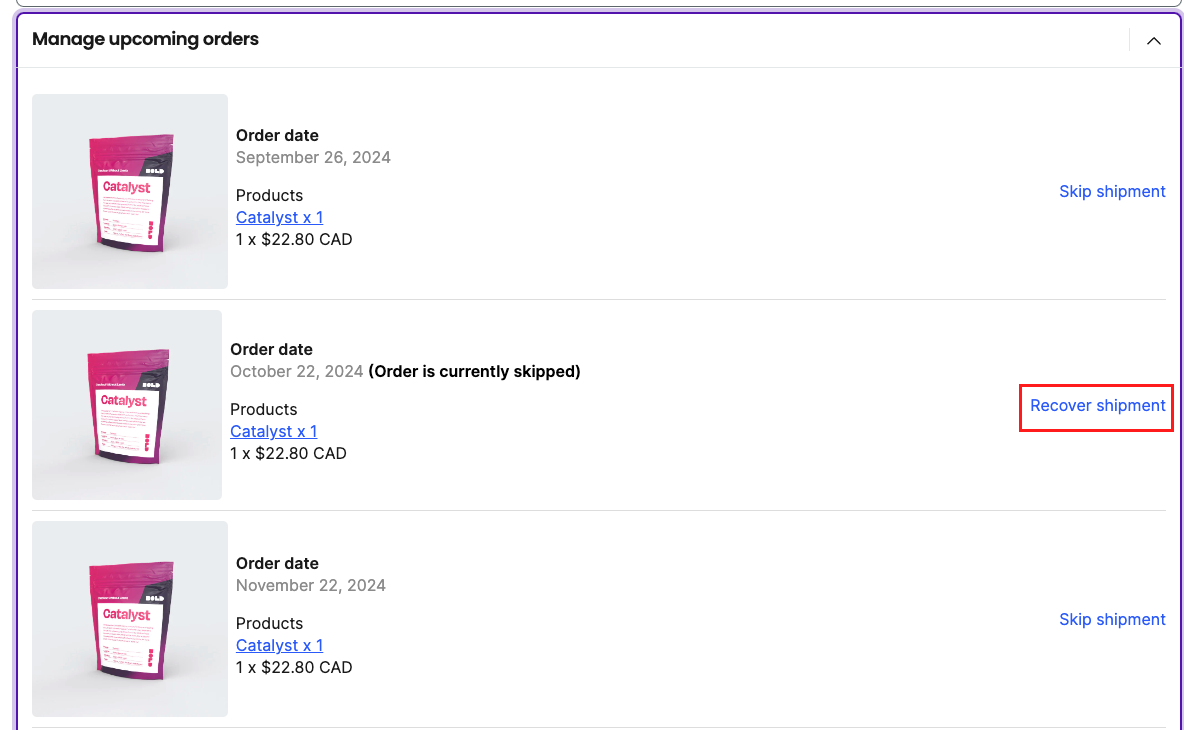
Task: Click Order date label of November order
Action: (277, 563)
